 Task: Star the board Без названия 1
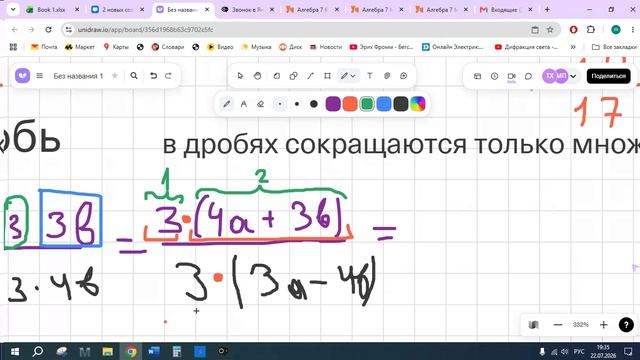115,76
